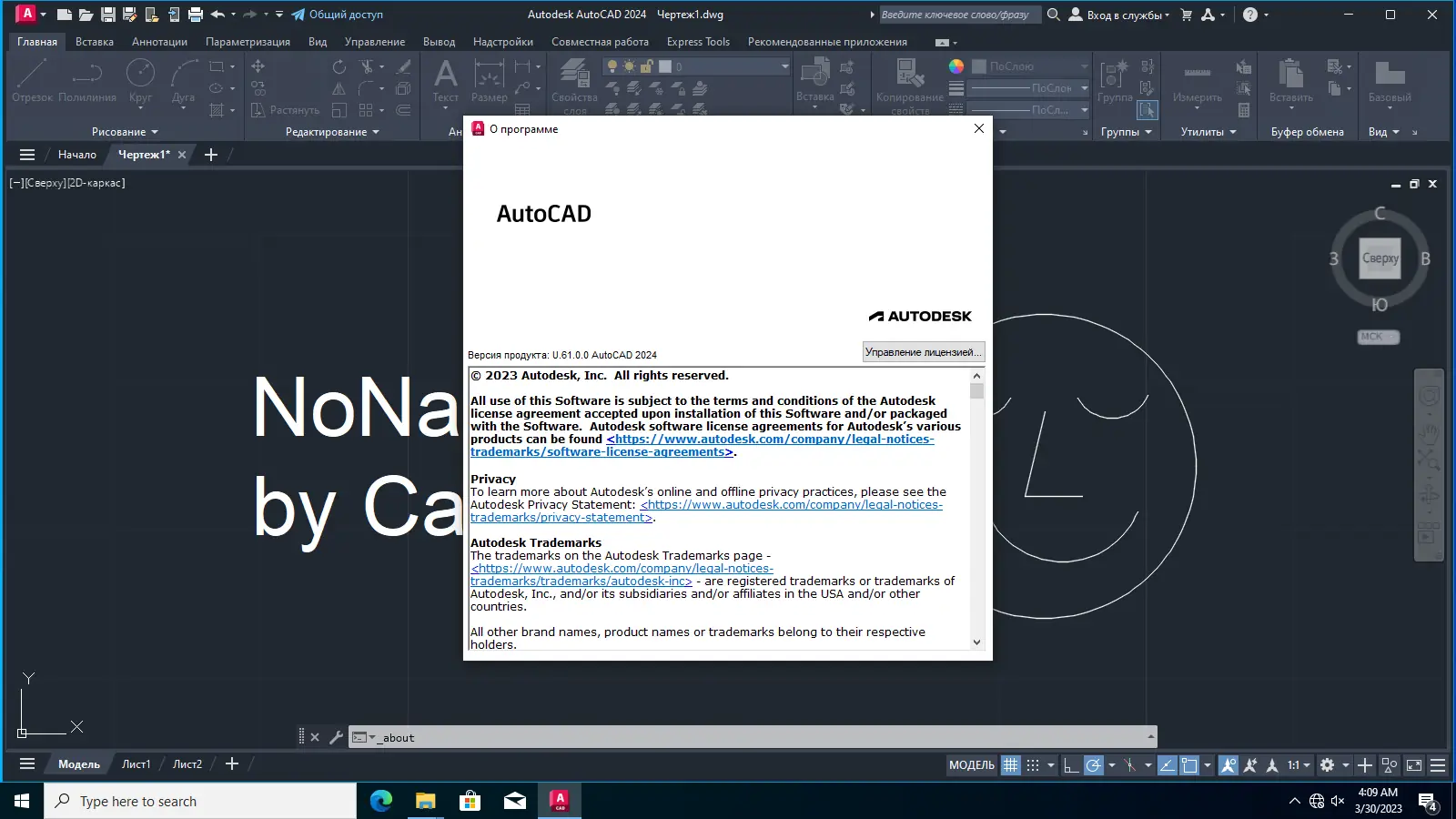Viewport: 1456px width, 819px height.
Task: Toggle annotation objects visibility in status bar
Action: [x=1228, y=765]
